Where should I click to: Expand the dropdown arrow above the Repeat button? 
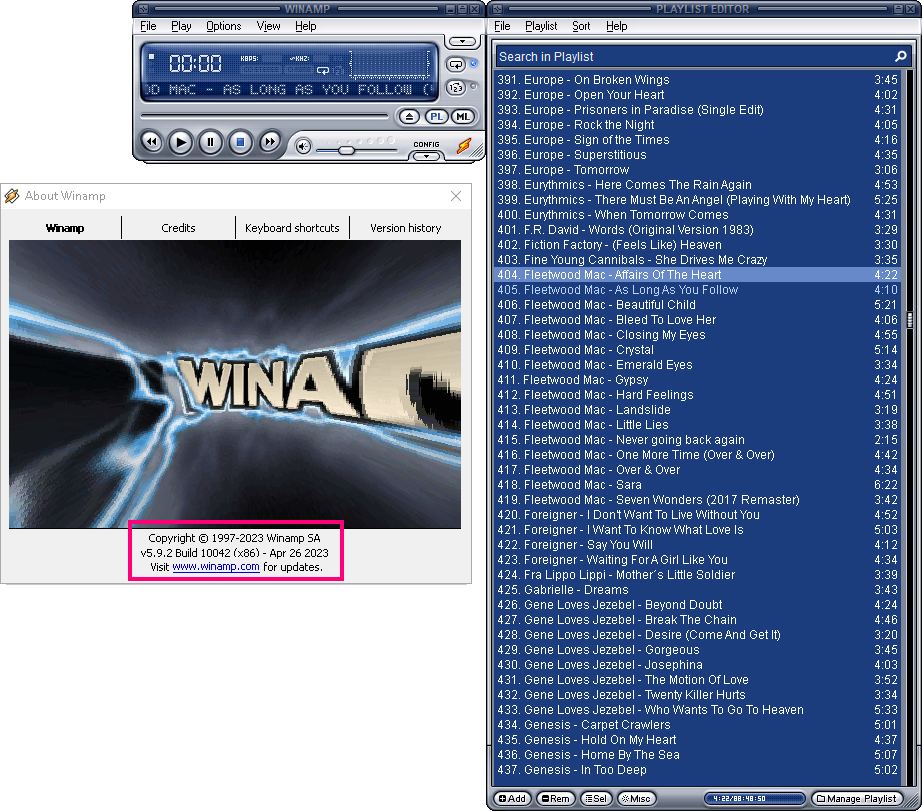[463, 42]
